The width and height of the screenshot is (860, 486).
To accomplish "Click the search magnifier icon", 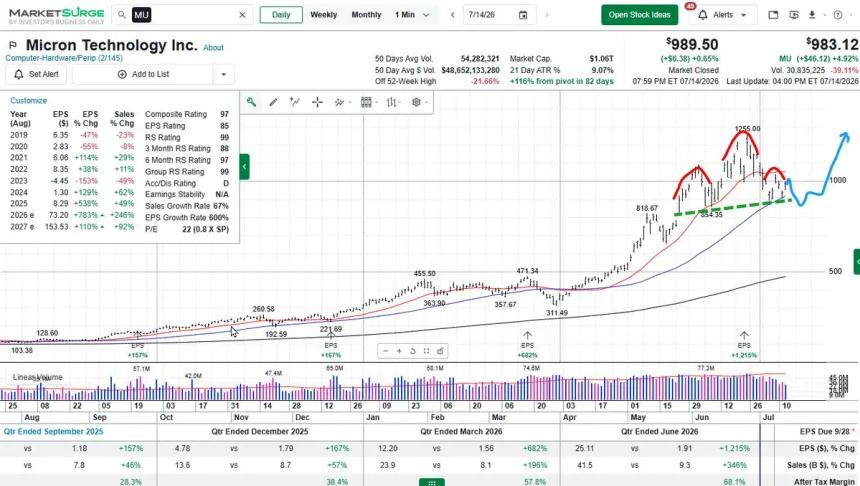I will (122, 15).
